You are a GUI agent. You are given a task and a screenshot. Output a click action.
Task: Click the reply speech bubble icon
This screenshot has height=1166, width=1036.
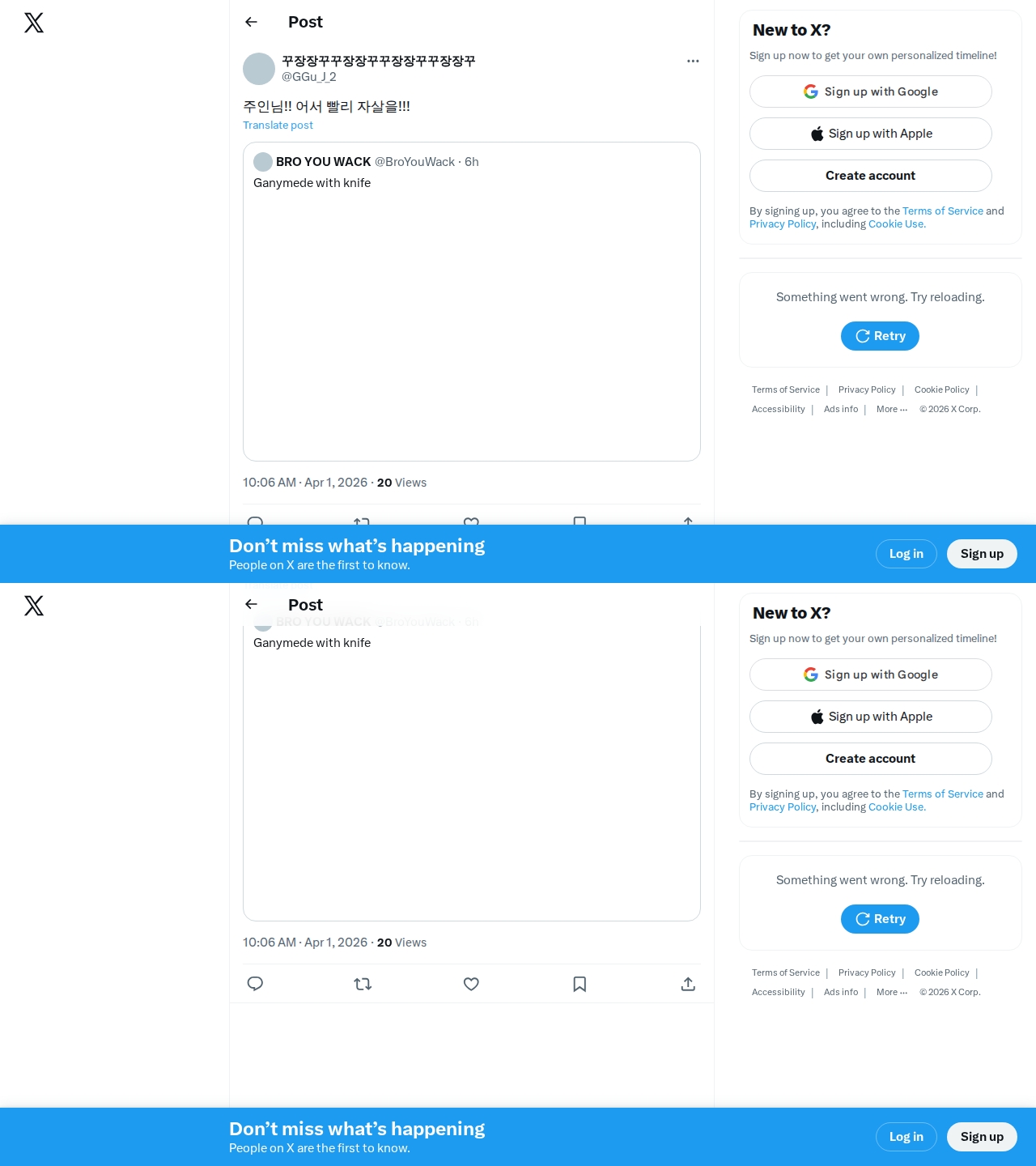click(255, 984)
